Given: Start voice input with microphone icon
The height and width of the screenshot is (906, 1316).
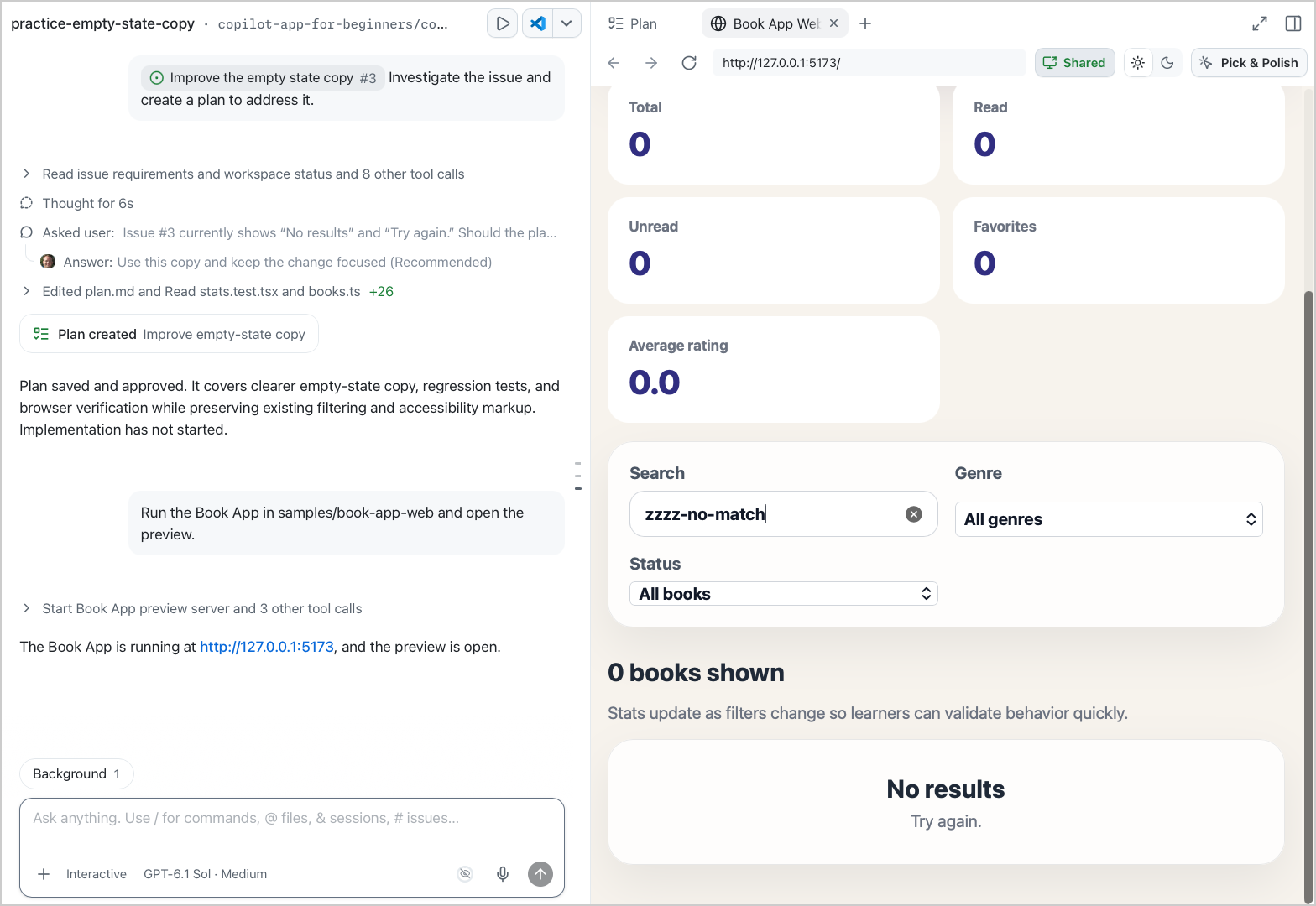Looking at the screenshot, I should (503, 874).
